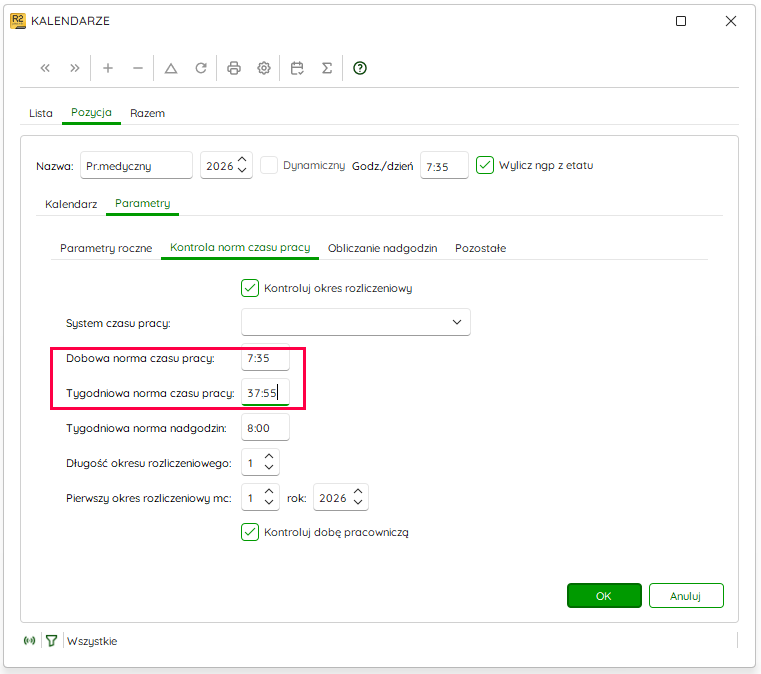Select the Parametry sub-tab
Viewport: 761px width, 674px height.
point(142,203)
